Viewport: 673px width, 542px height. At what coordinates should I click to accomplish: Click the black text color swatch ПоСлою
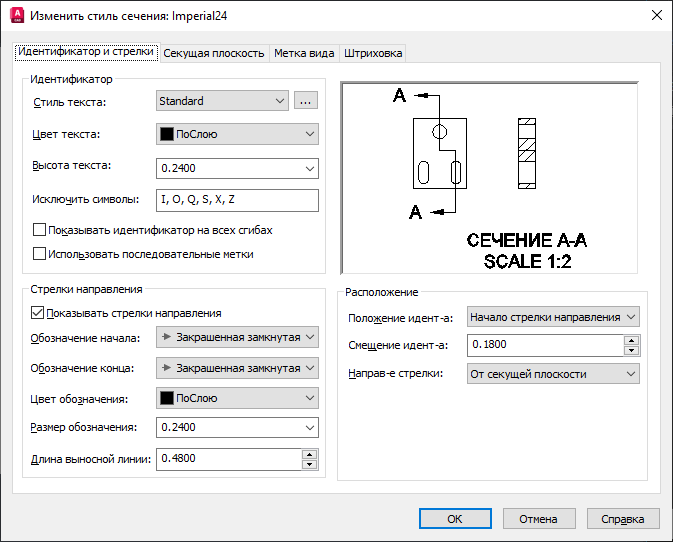click(x=167, y=134)
